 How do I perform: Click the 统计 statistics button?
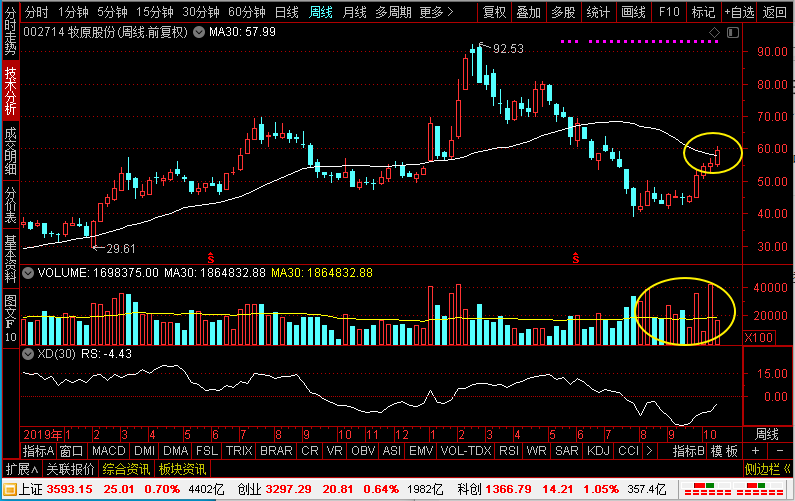point(598,12)
